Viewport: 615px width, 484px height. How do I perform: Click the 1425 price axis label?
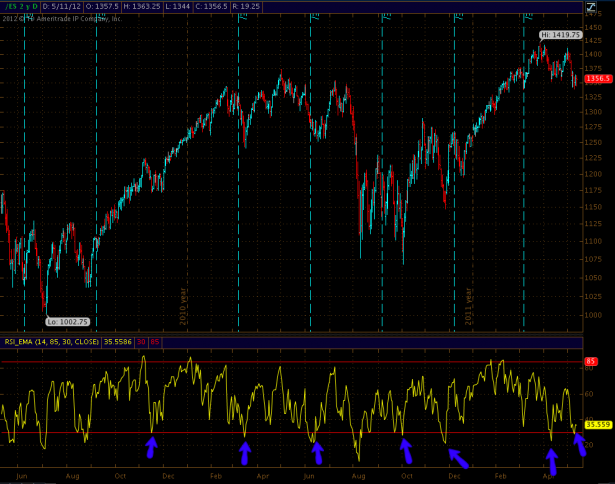[593, 40]
